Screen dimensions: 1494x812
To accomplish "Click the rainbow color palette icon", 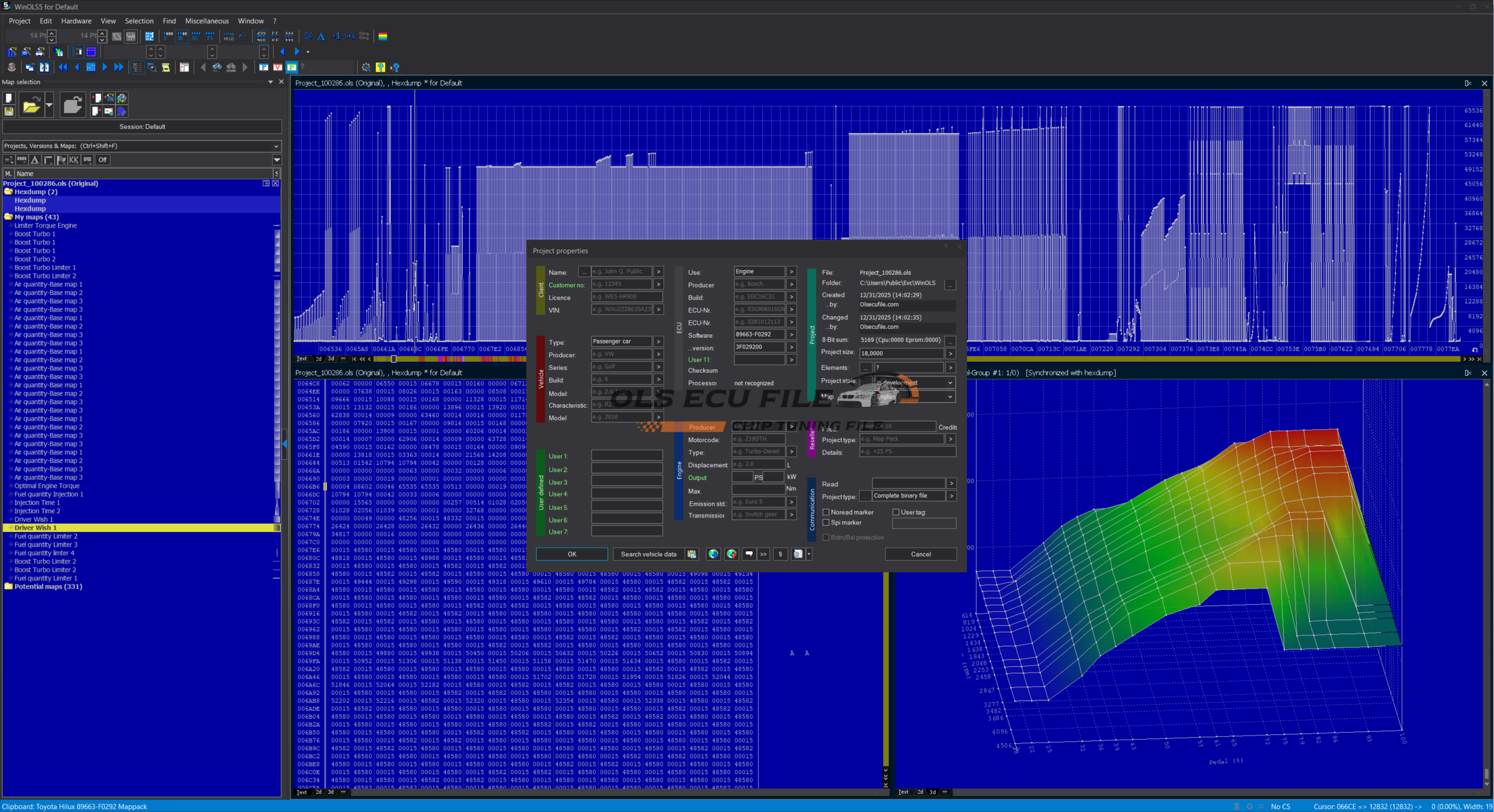I will [383, 36].
